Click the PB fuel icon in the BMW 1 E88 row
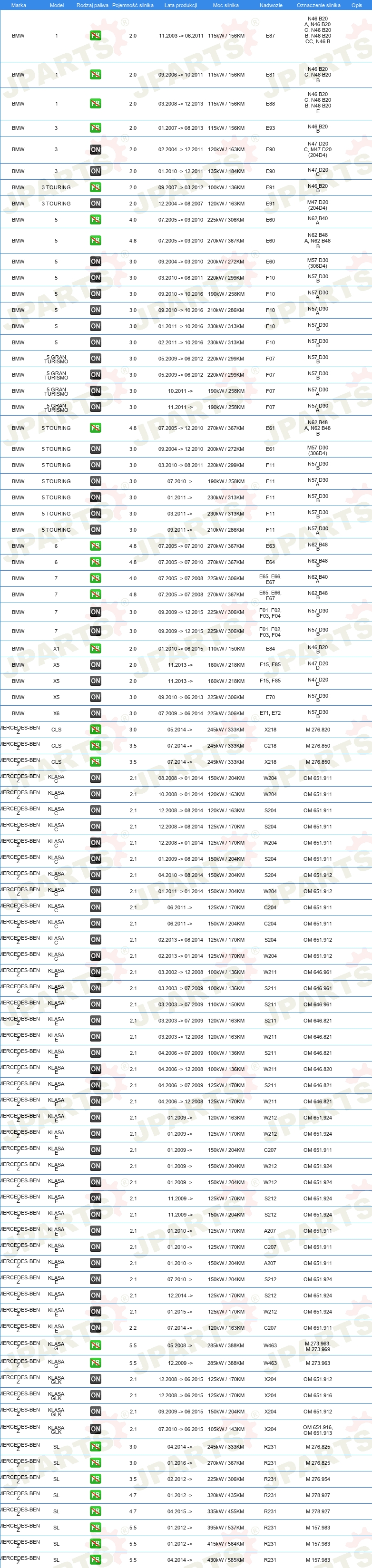Screen dimensions: 372x1568 click(96, 104)
